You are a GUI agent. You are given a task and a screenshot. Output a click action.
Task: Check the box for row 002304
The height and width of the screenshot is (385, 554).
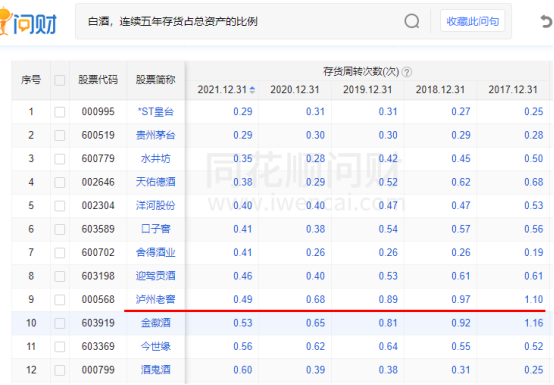click(60, 206)
